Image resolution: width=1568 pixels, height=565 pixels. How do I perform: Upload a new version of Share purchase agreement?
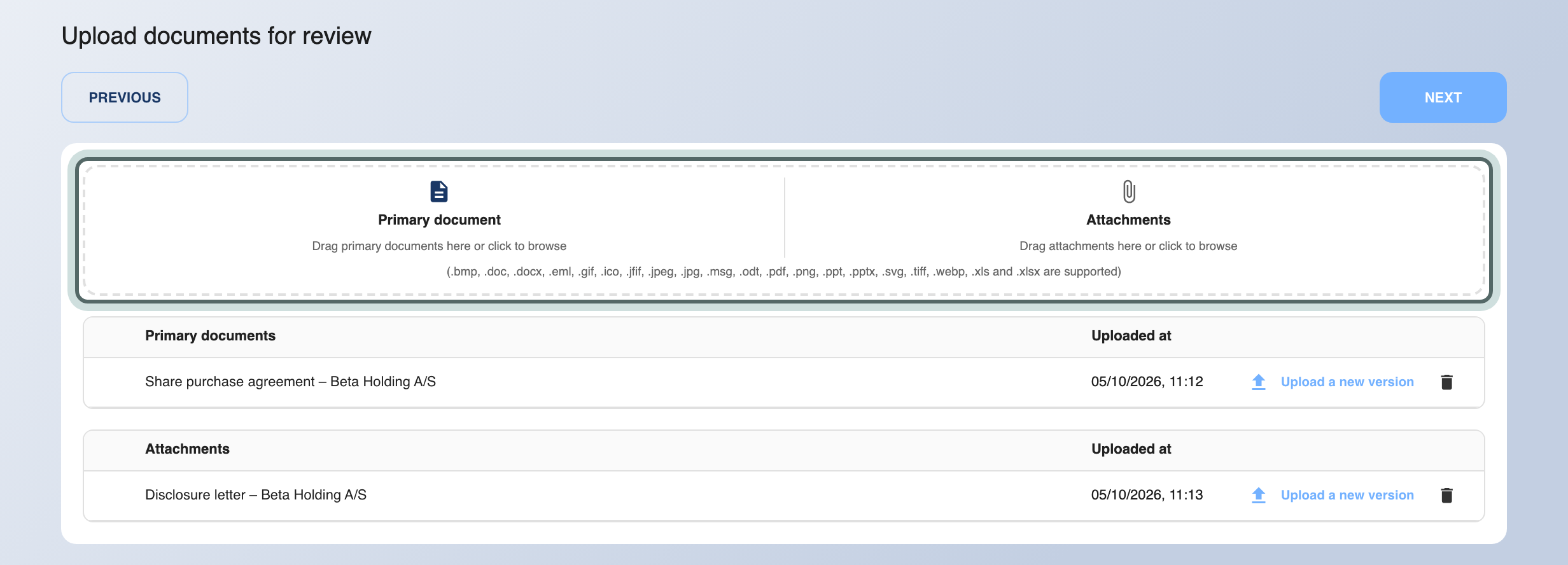pos(1347,382)
